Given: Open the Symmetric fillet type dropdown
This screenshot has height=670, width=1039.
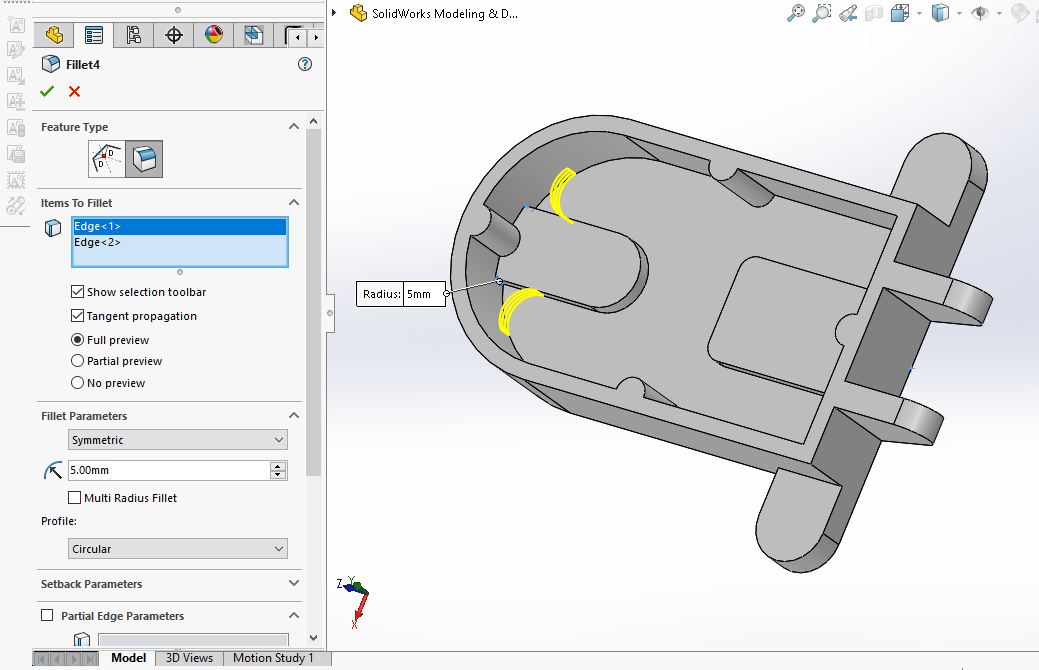Looking at the screenshot, I should tap(178, 440).
